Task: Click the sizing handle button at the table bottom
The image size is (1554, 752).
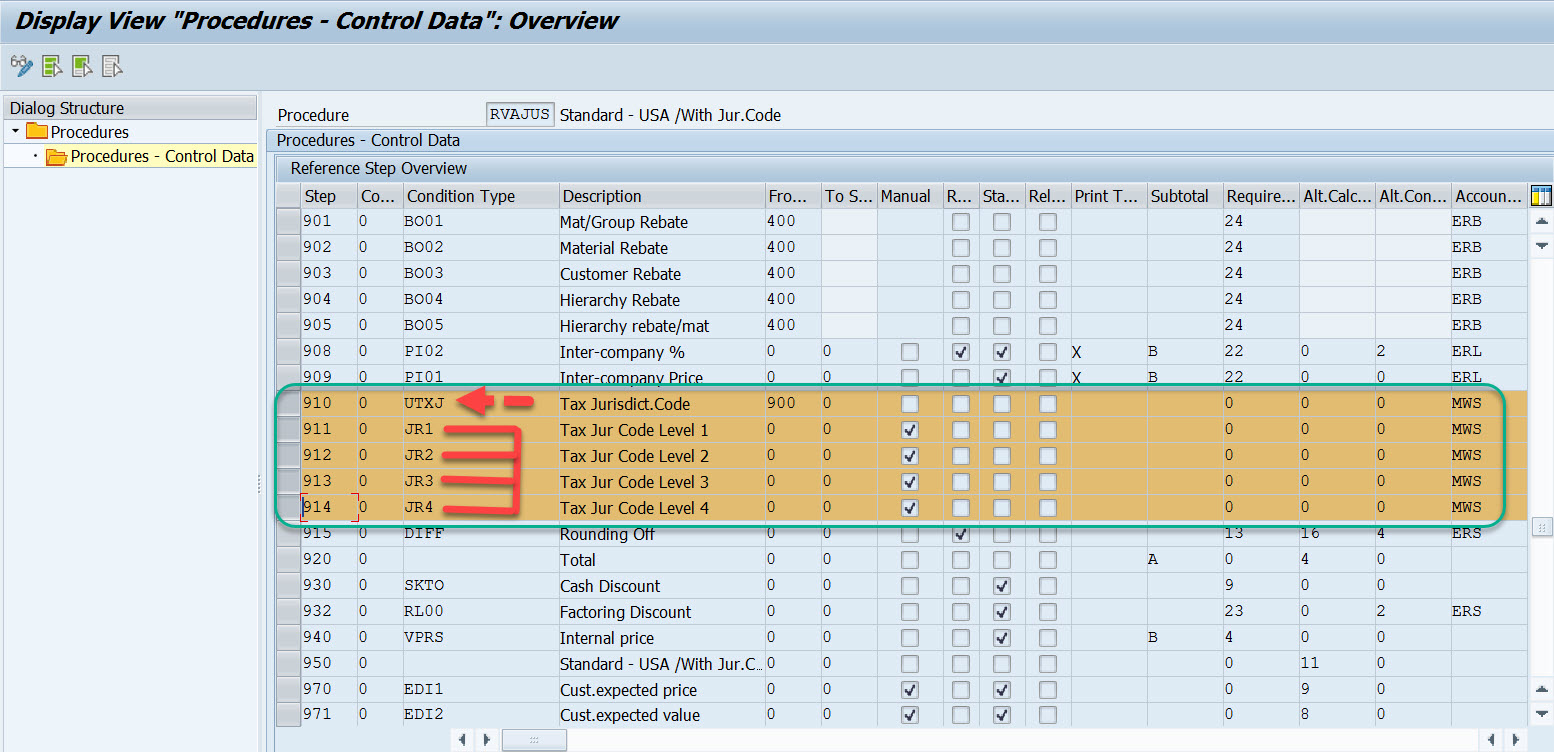Action: click(533, 739)
